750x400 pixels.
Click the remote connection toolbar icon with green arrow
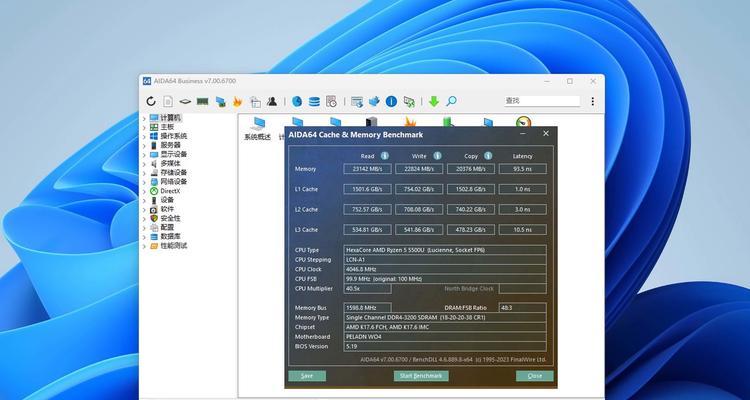click(x=409, y=101)
